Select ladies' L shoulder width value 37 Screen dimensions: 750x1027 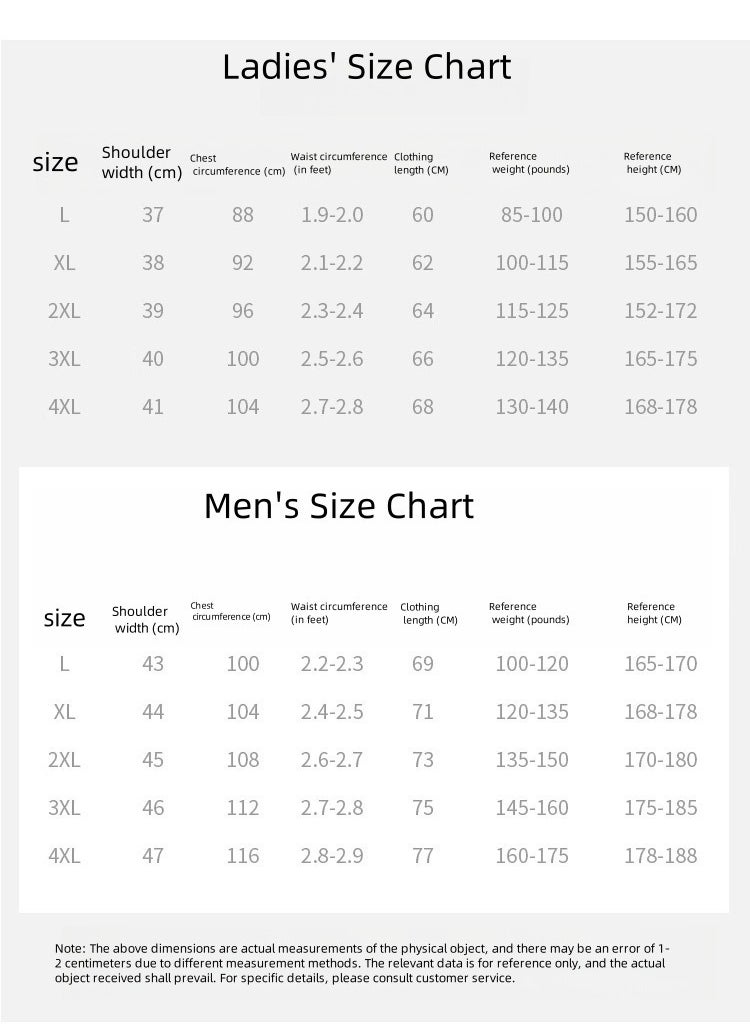[153, 215]
